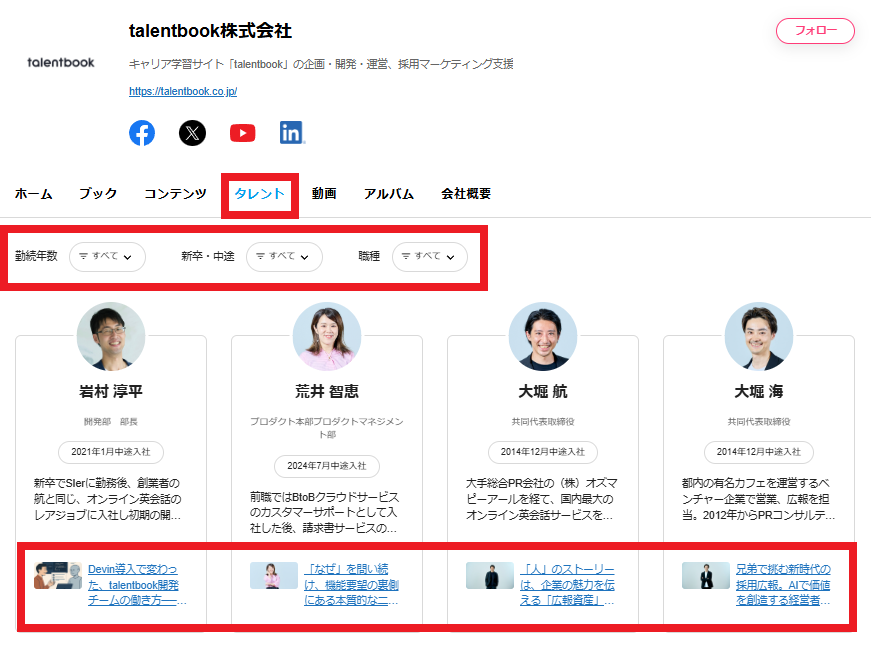
Task: Click the 2021年1月中途入社 badge
Action: pyautogui.click(x=111, y=452)
